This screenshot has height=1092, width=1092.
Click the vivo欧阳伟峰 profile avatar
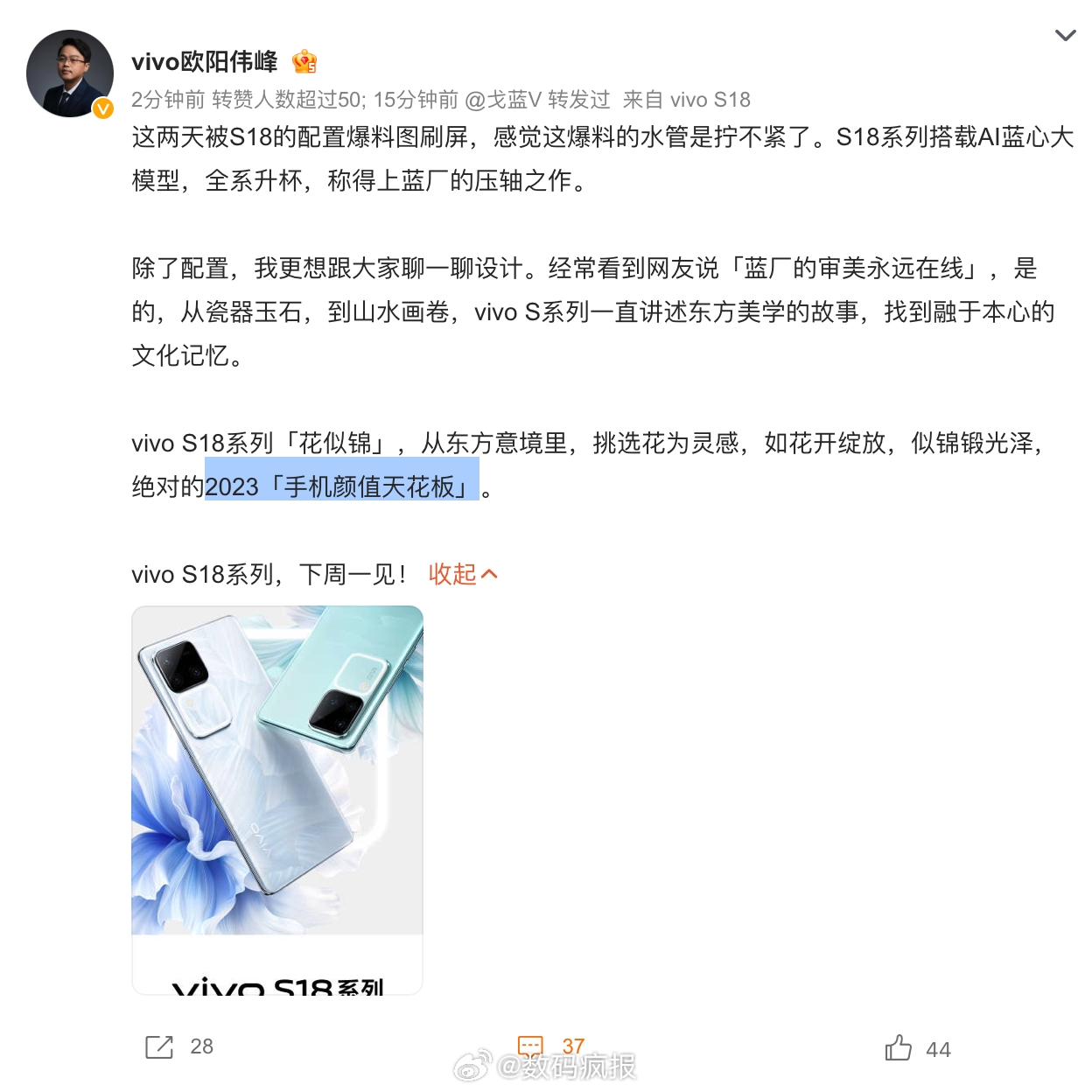(x=70, y=73)
